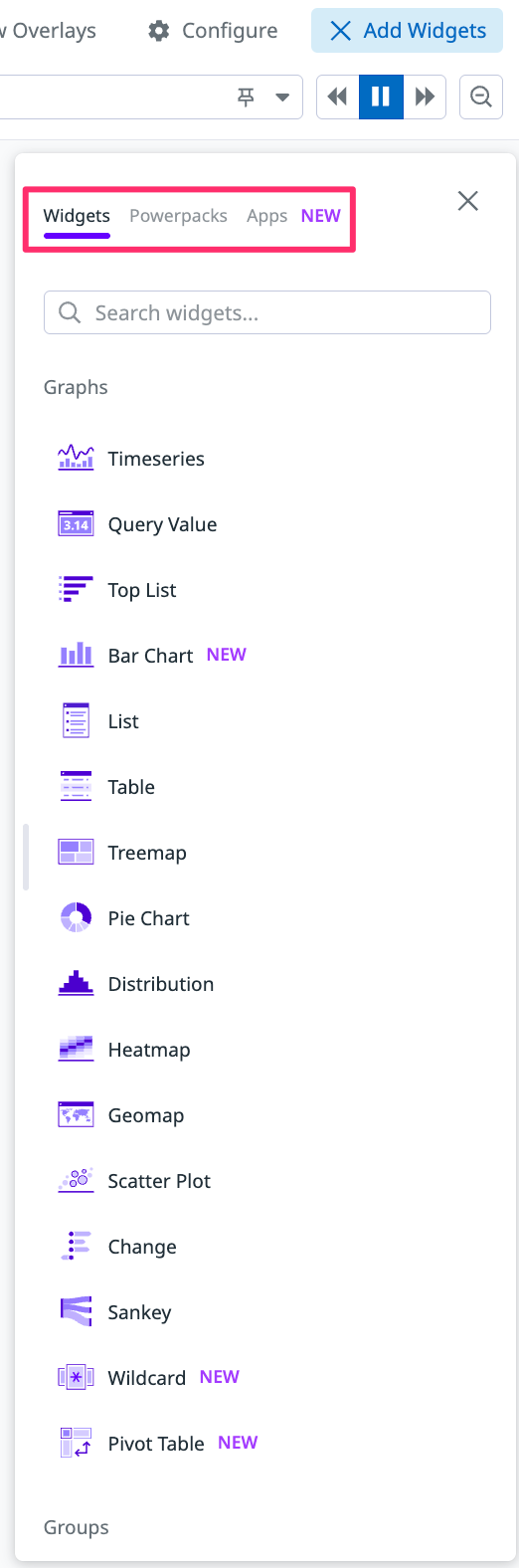This screenshot has width=519, height=1568.
Task: Select the Timeseries widget icon
Action: point(77,459)
